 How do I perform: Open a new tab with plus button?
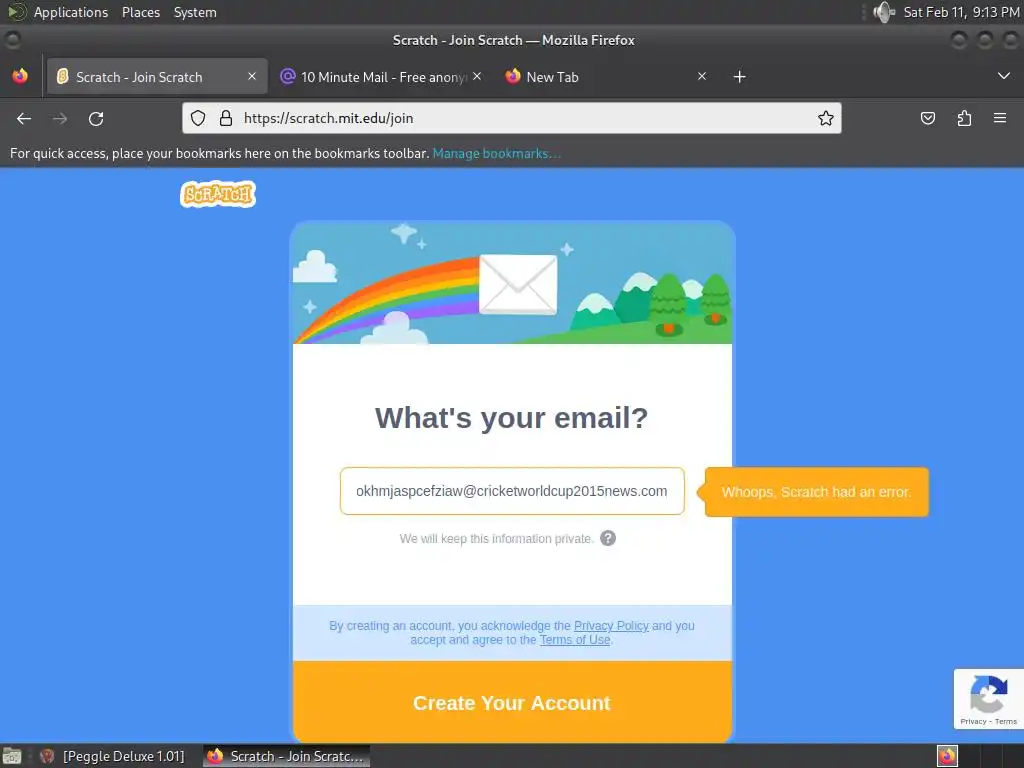pos(739,77)
